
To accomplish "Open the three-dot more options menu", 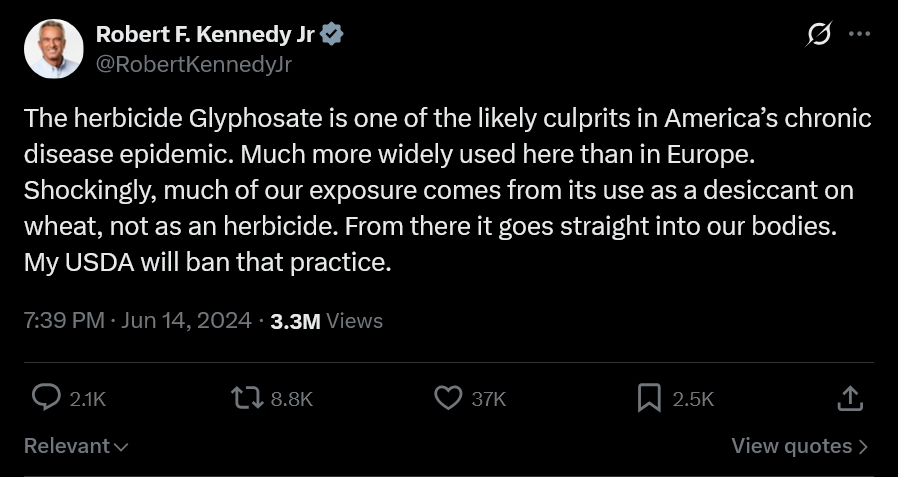I will pyautogui.click(x=859, y=33).
